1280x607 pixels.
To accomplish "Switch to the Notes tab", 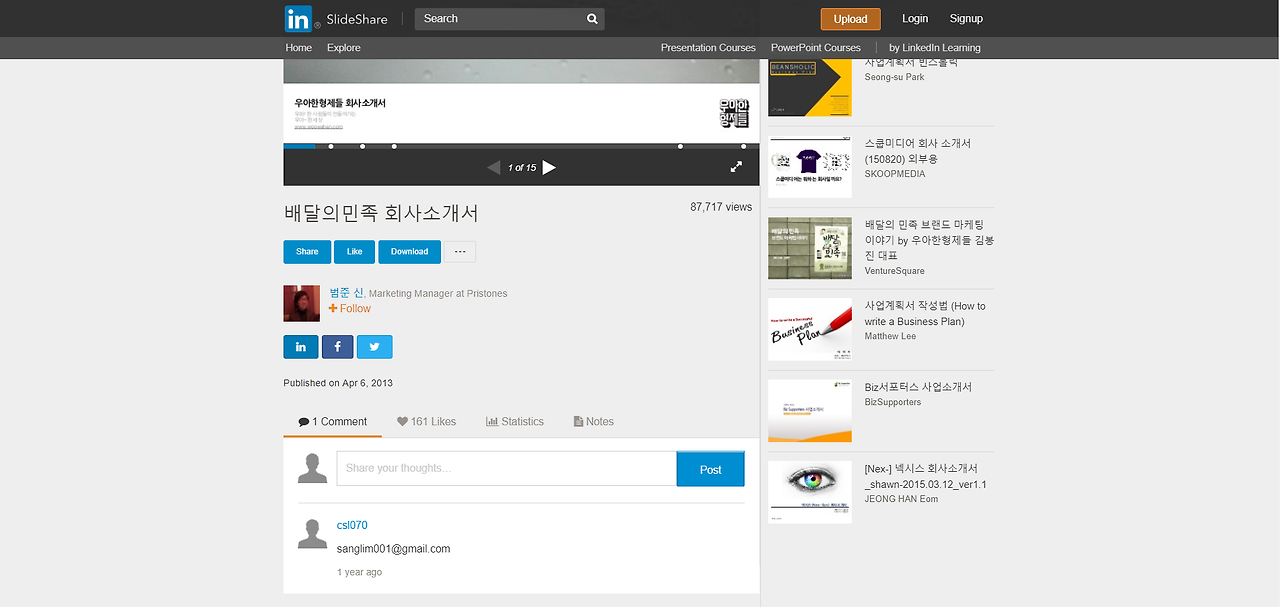I will pyautogui.click(x=594, y=422).
